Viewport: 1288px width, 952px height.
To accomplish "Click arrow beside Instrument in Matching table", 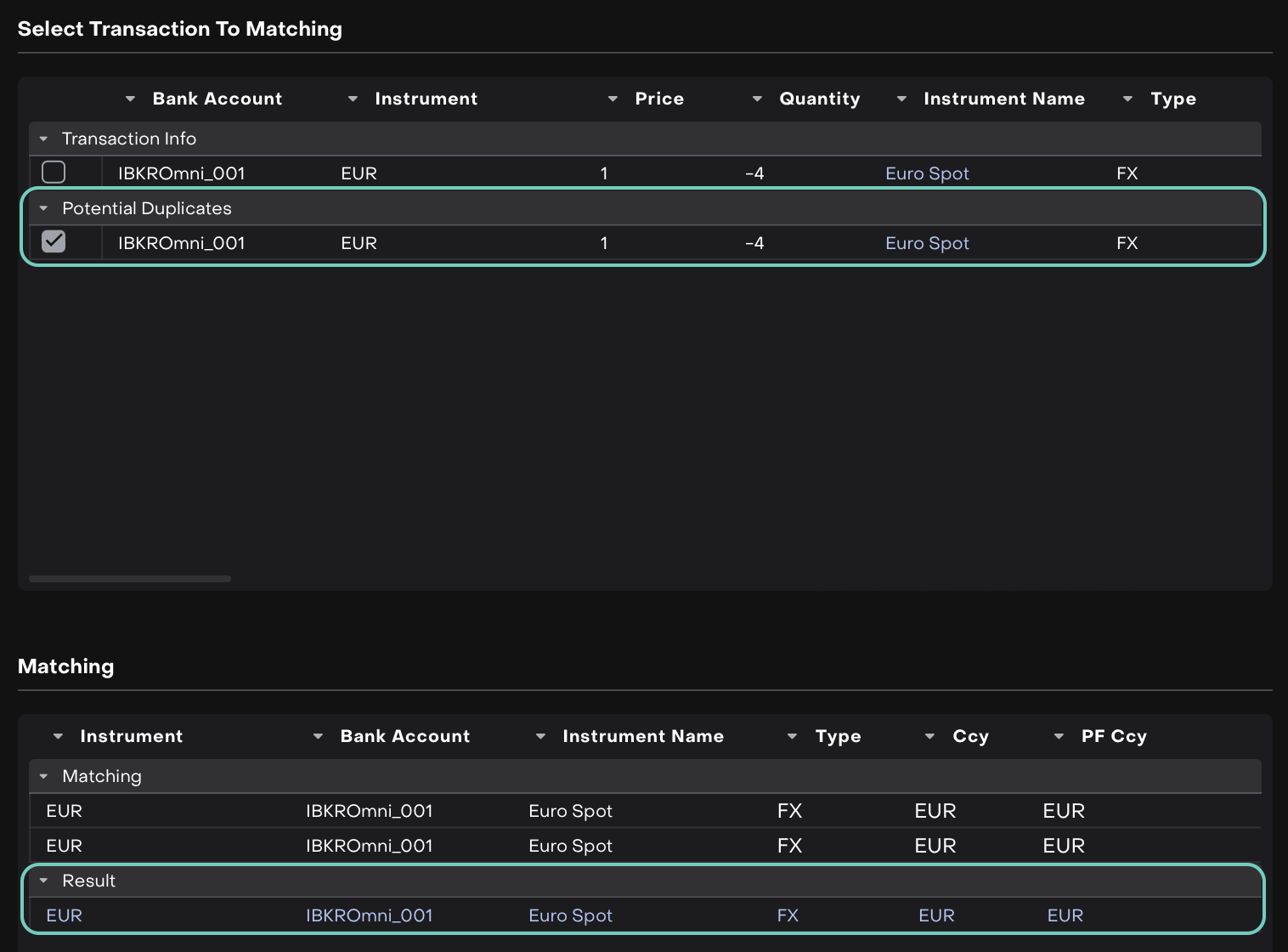I will click(x=58, y=737).
